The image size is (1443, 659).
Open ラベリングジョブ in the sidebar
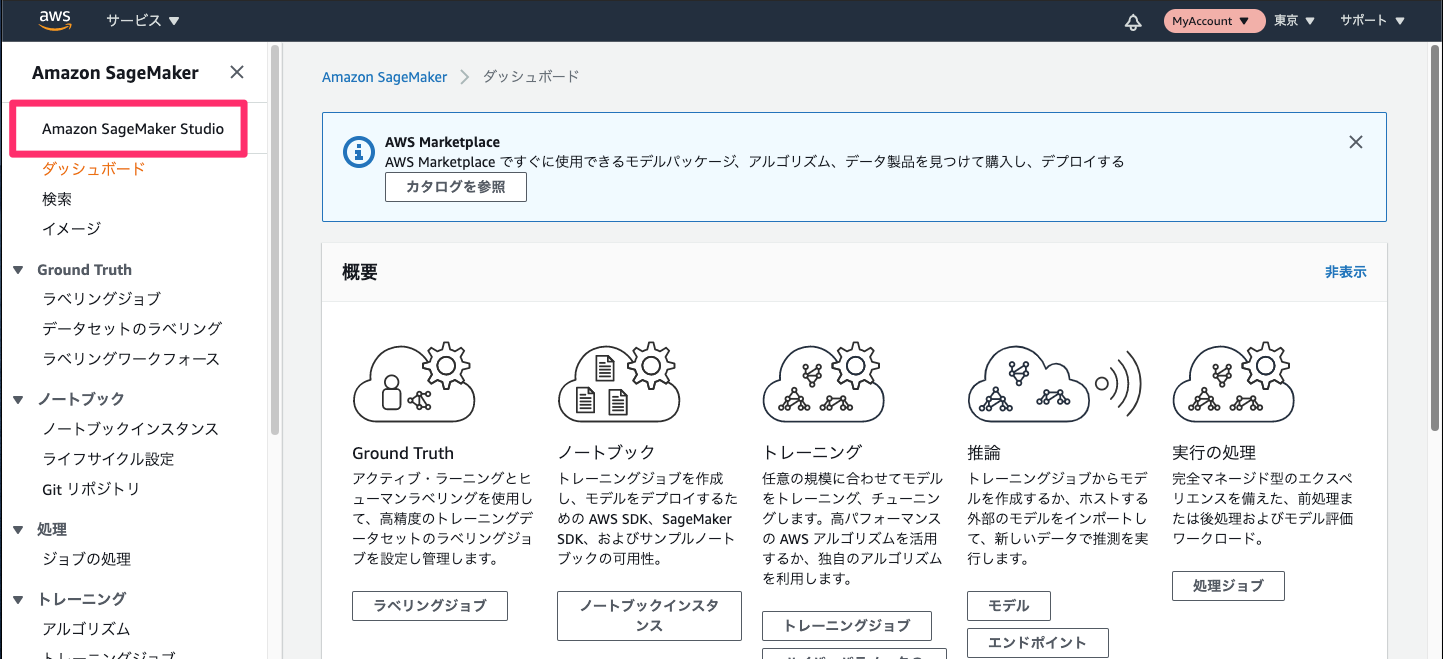[x=101, y=299]
